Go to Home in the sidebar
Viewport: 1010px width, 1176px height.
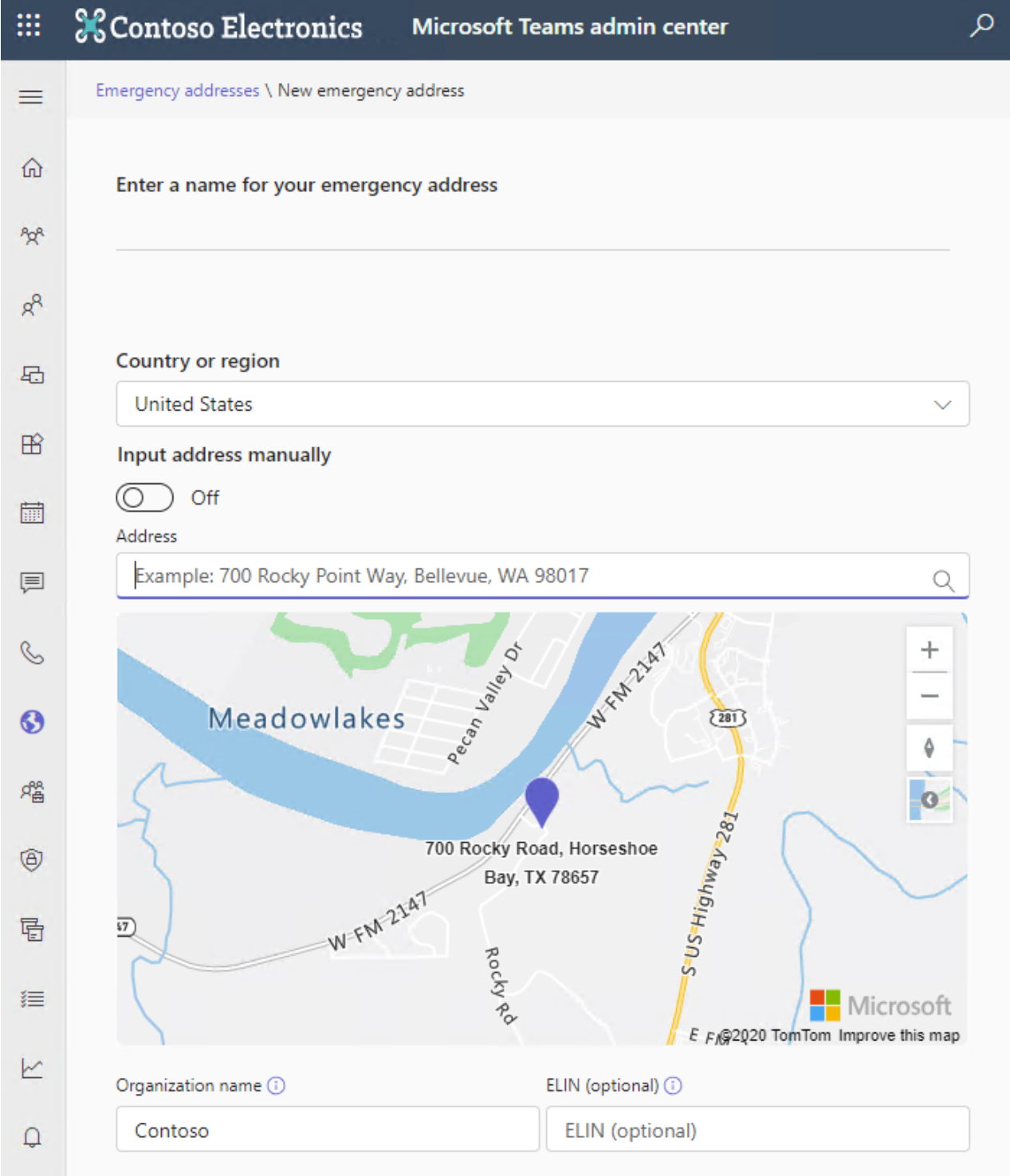32,167
